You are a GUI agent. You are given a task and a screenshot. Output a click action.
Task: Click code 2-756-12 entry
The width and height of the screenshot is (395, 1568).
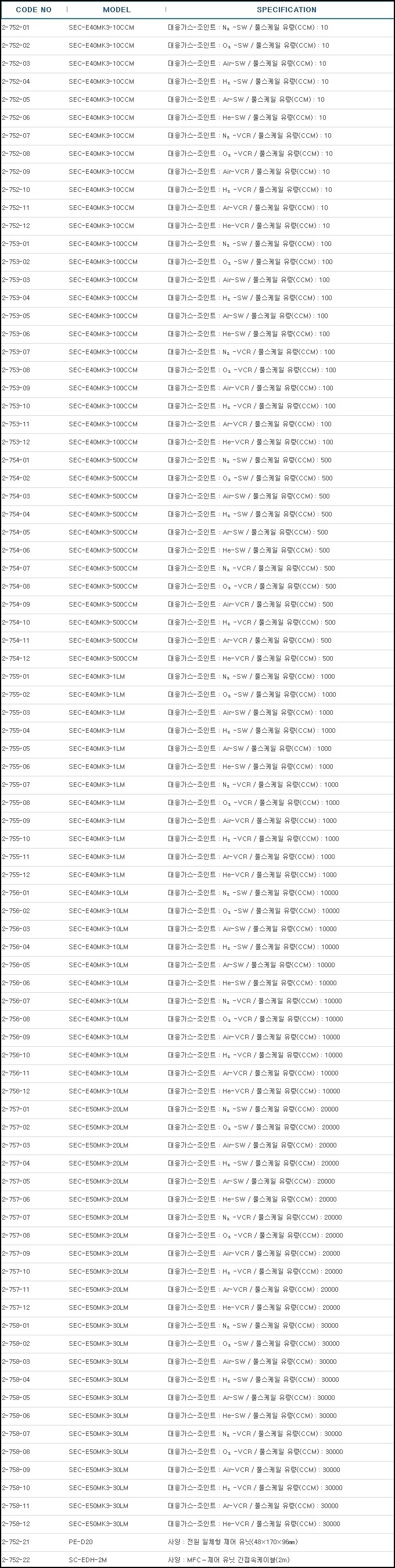pos(16,1092)
